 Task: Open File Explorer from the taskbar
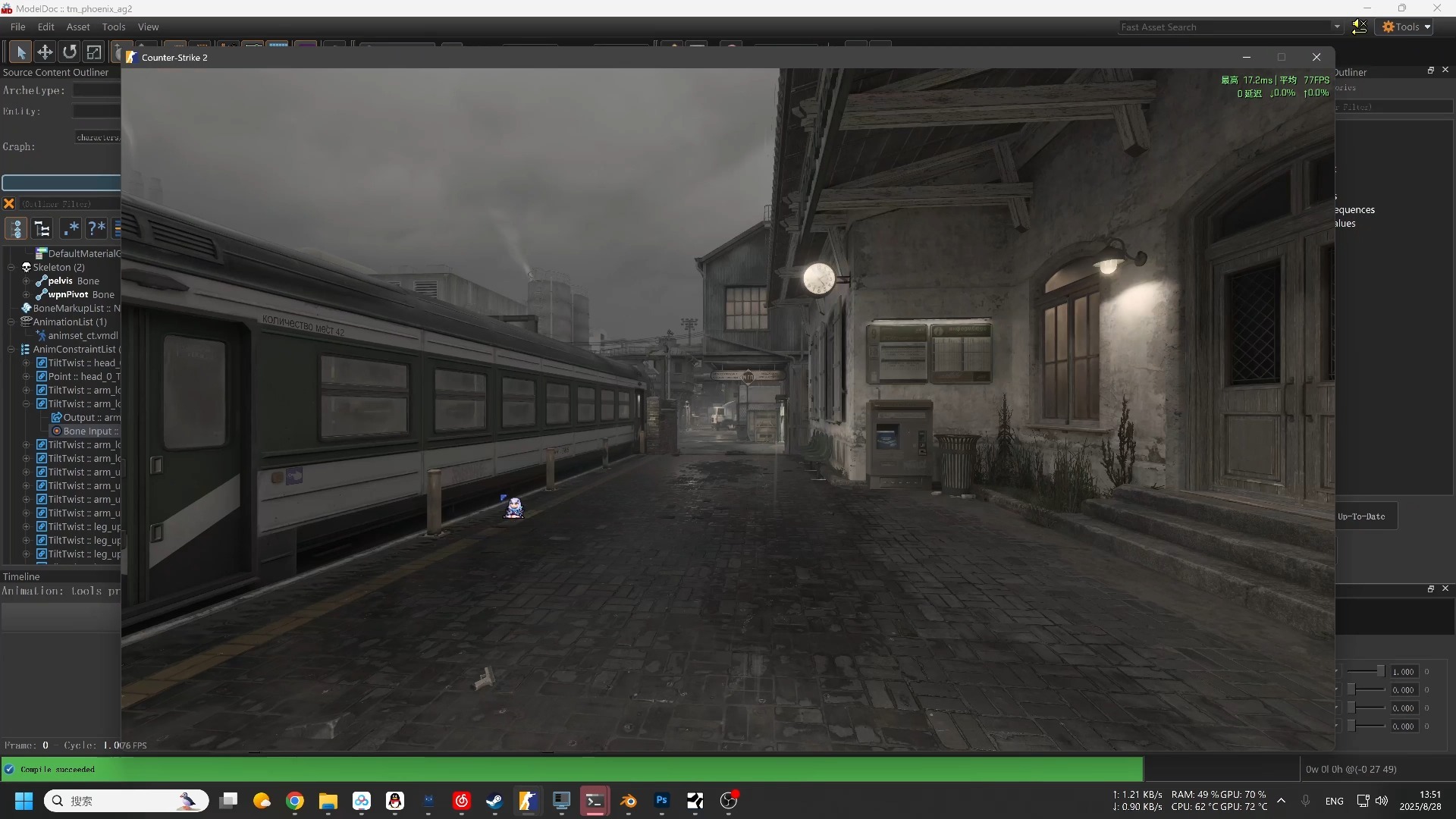pos(328,801)
